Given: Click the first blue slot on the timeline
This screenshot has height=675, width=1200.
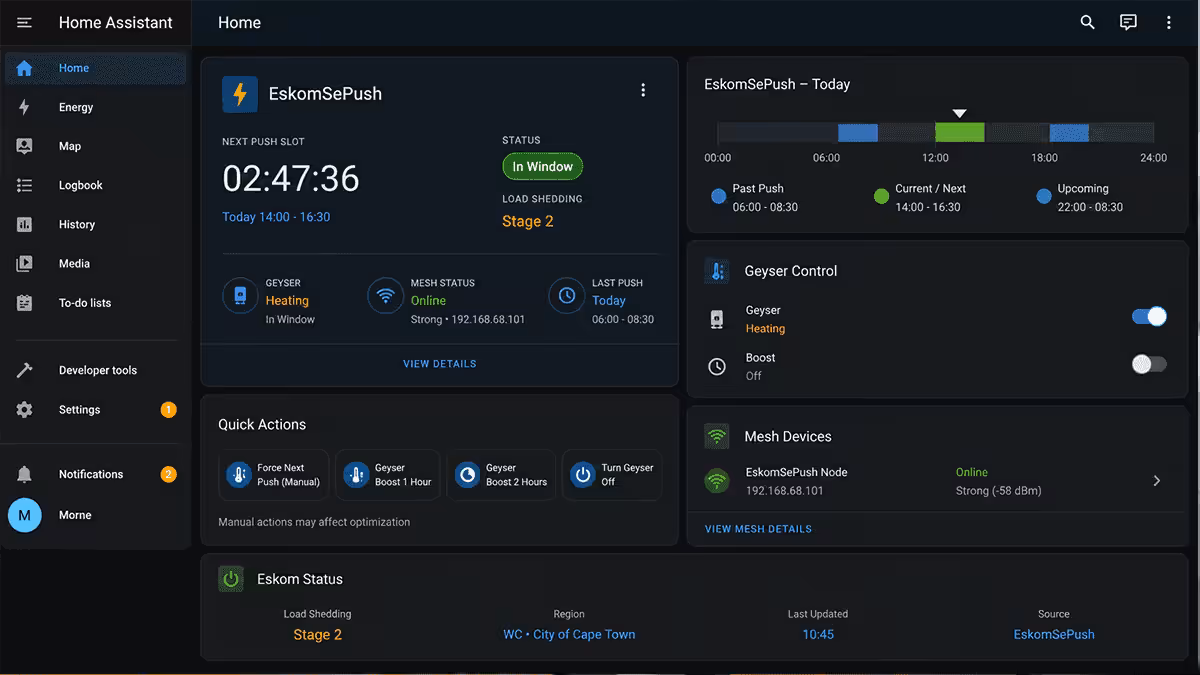Looking at the screenshot, I should [857, 132].
